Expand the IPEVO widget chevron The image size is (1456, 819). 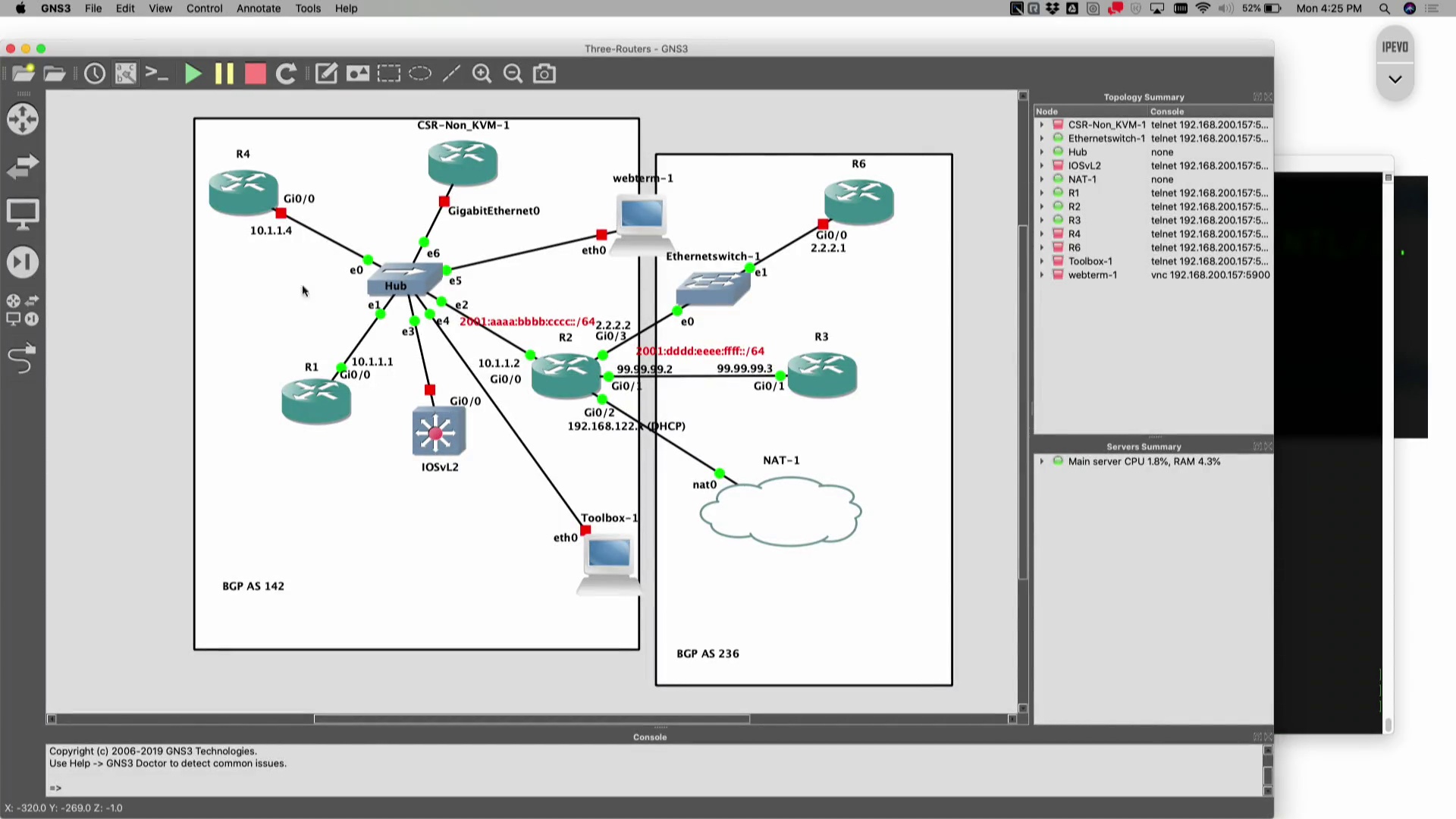1395,79
